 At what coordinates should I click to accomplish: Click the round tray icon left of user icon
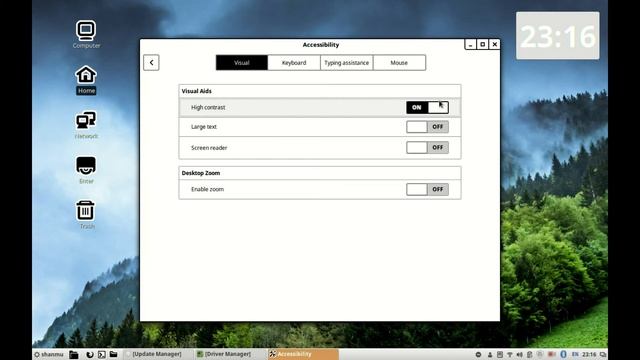point(478,355)
